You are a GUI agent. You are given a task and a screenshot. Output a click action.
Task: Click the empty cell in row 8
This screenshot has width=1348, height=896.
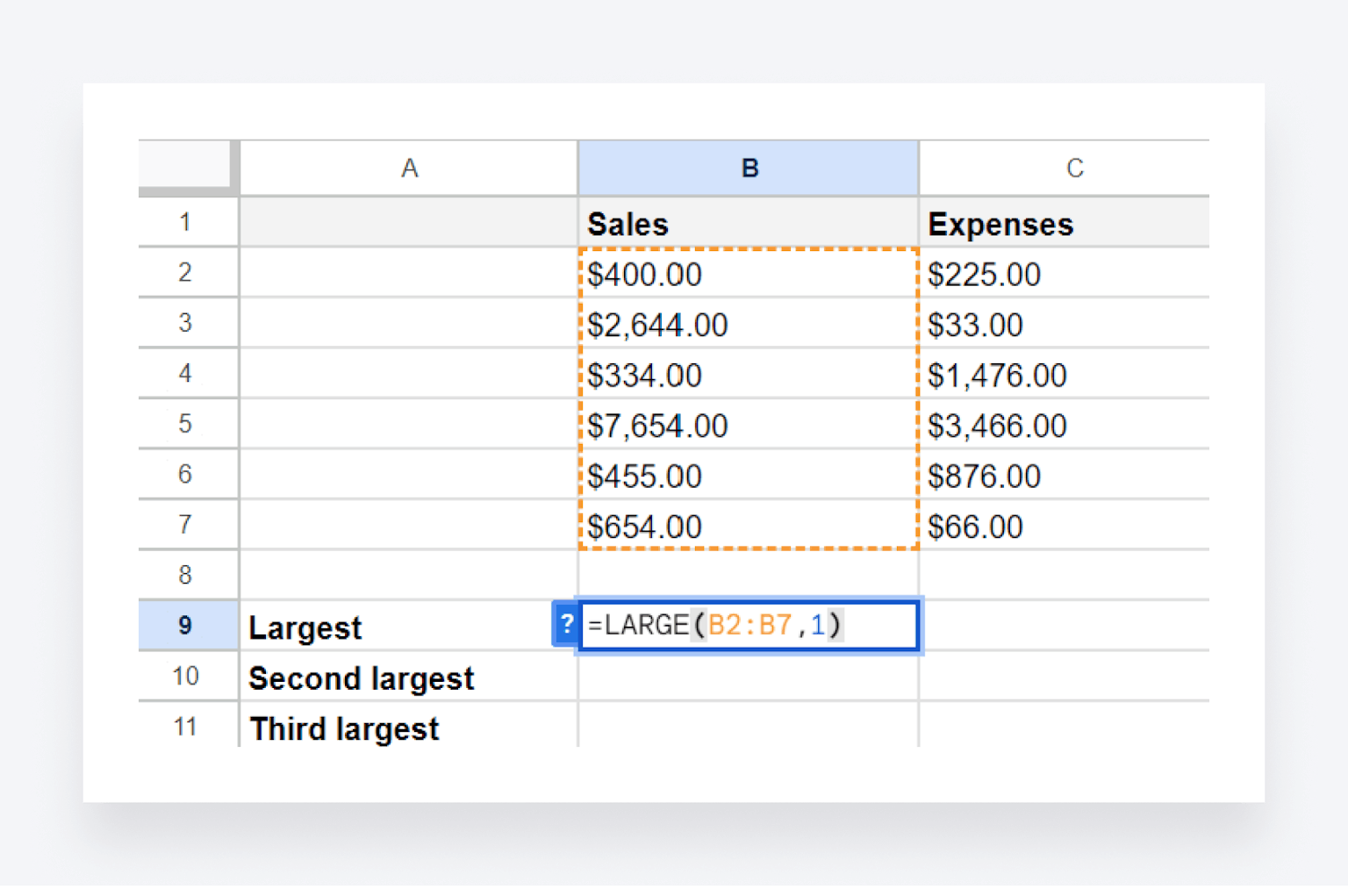(x=746, y=575)
